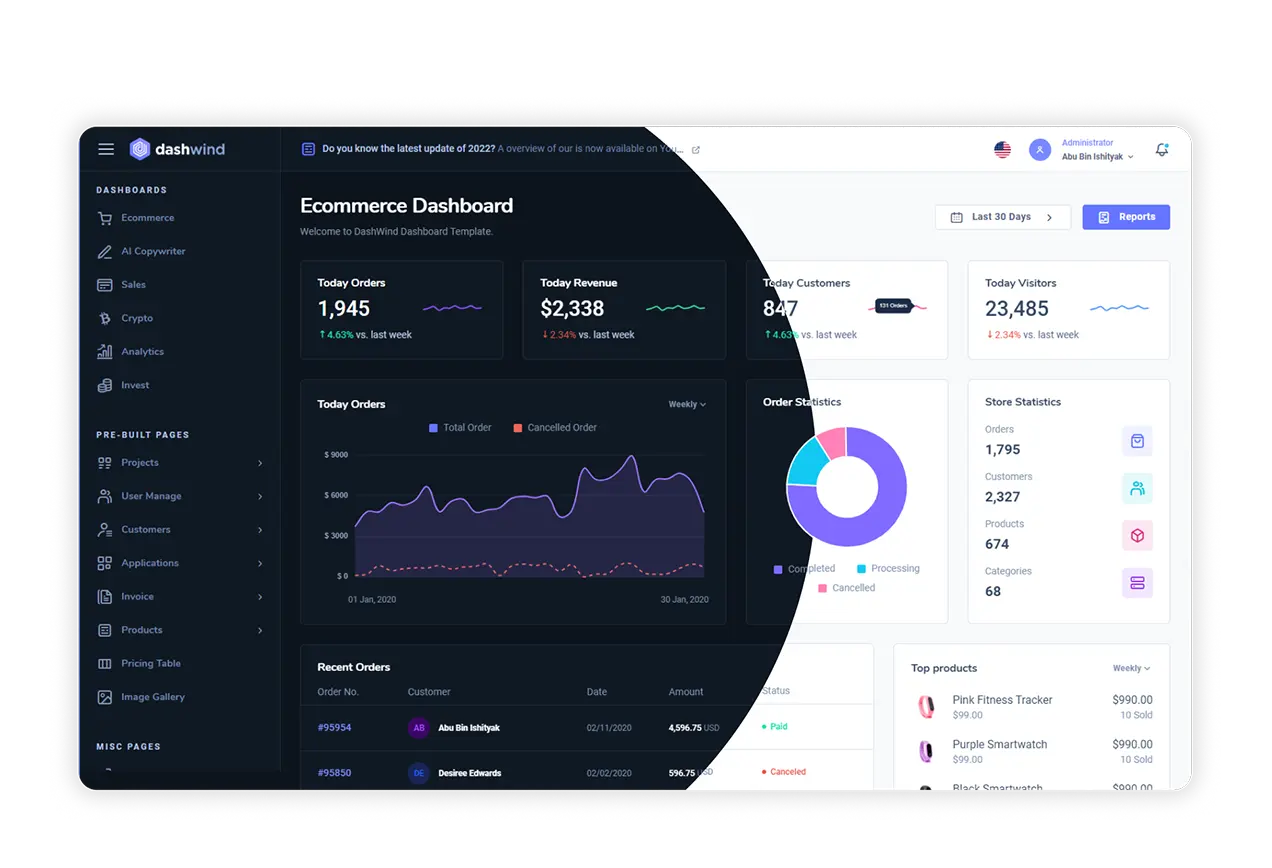
Task: Click the Customers person icon
Action: 104,530
